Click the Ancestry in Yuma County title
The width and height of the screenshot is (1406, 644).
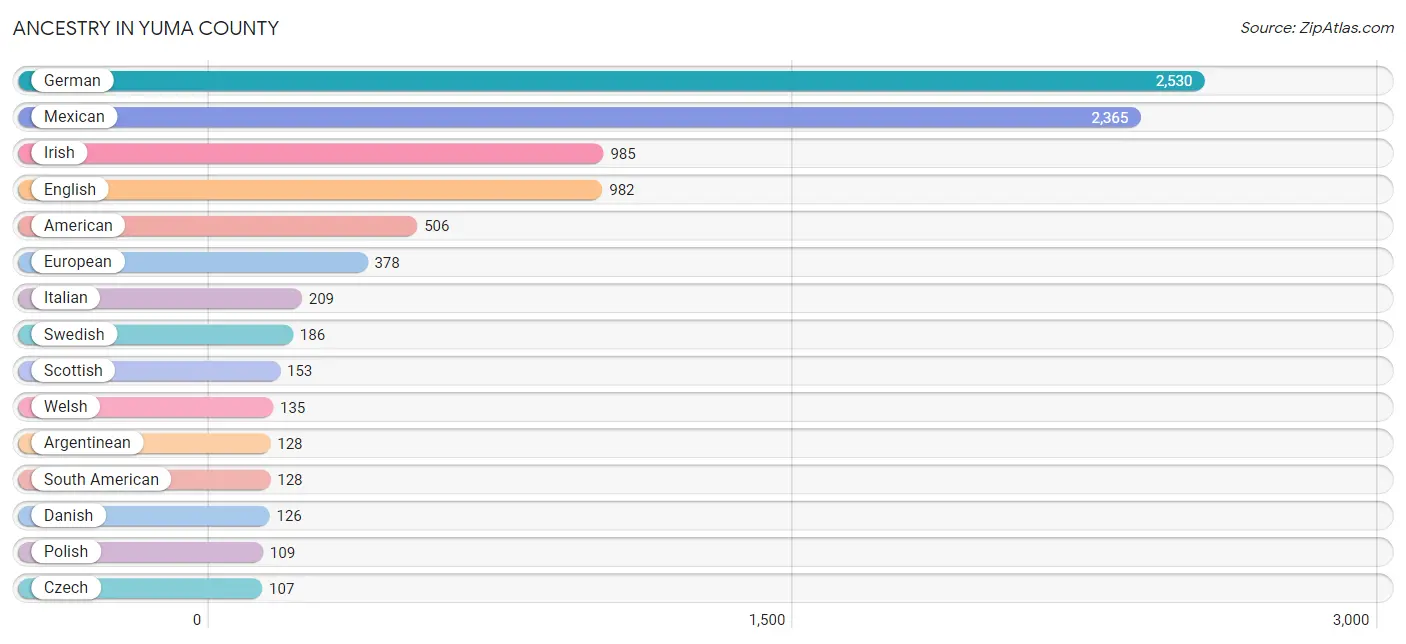click(x=146, y=29)
